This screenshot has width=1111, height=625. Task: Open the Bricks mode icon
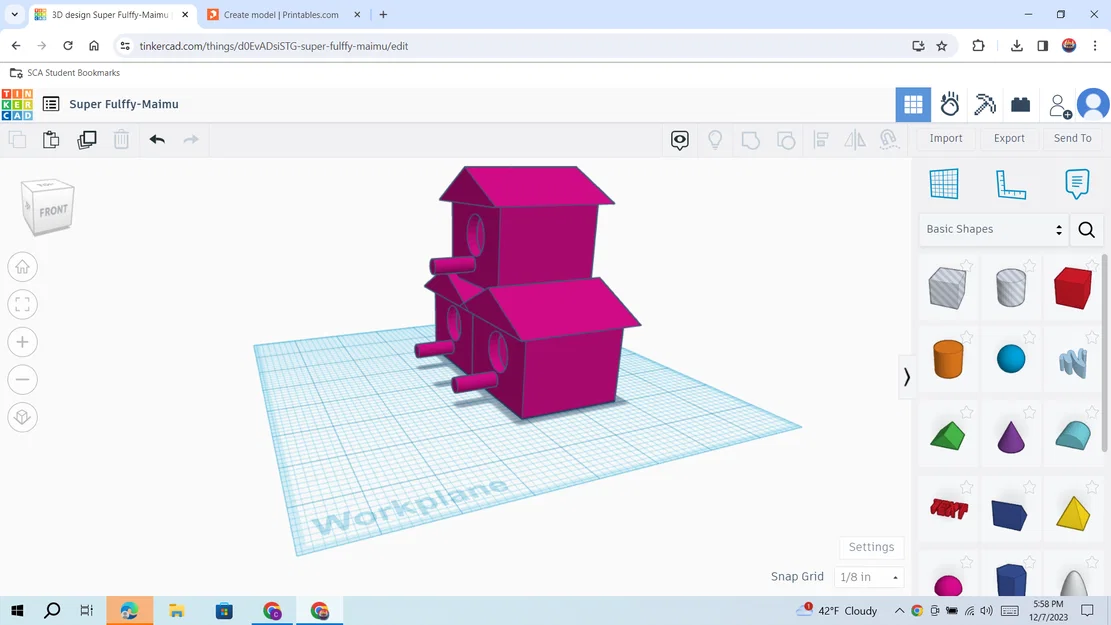click(x=1020, y=105)
